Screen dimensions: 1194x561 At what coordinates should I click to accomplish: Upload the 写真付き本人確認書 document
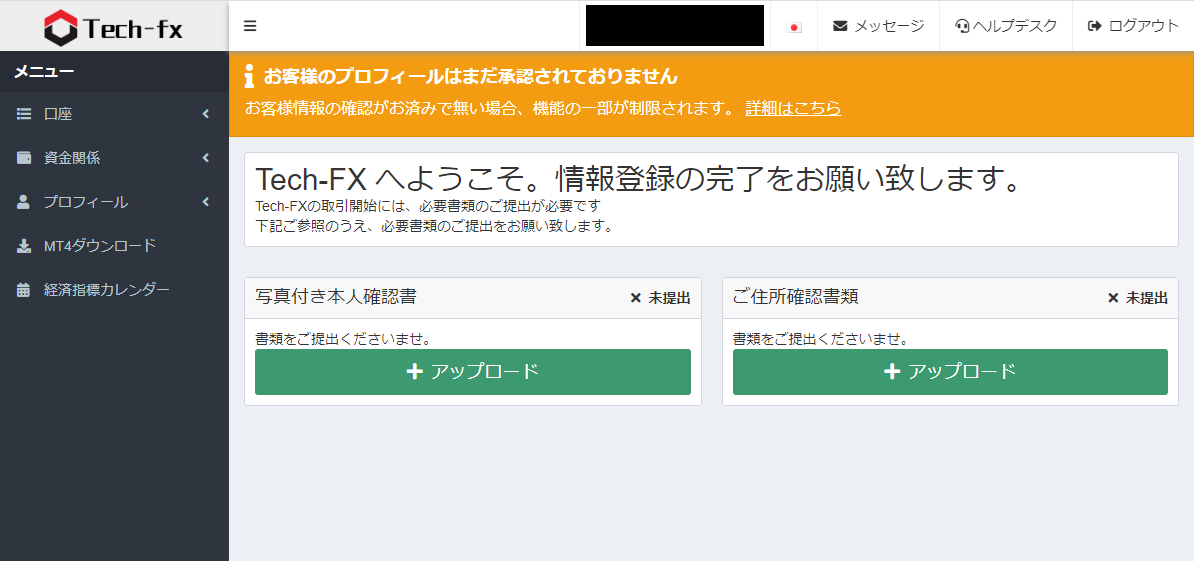[x=472, y=372]
